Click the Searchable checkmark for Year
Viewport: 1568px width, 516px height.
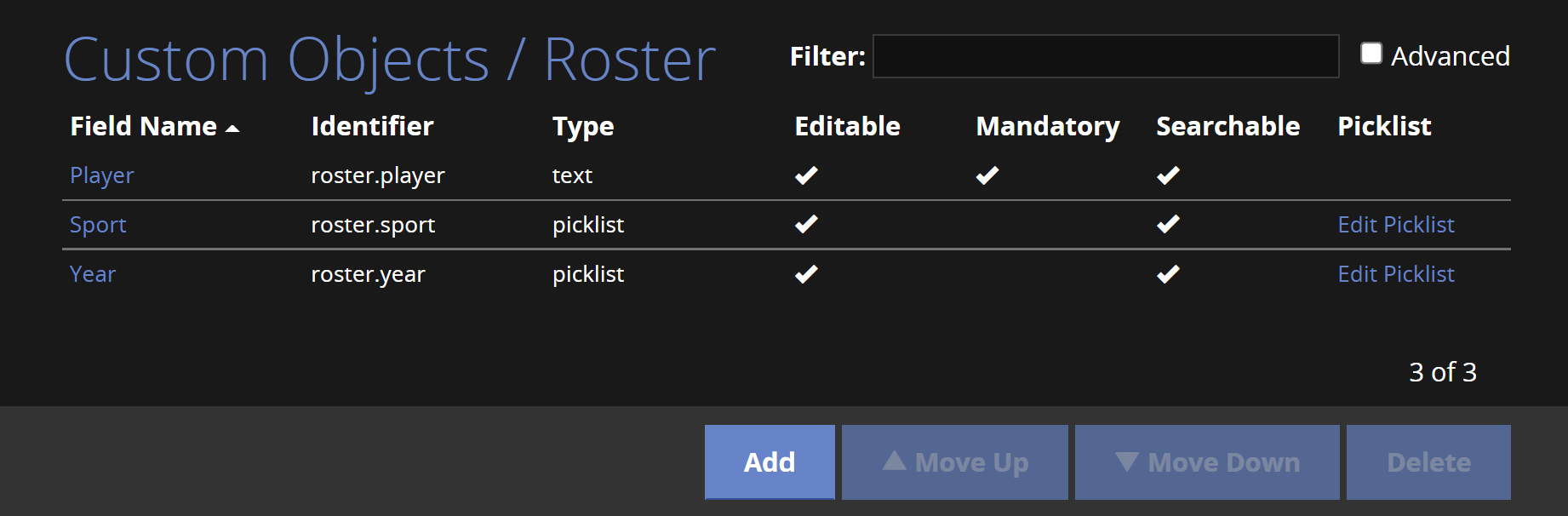(1168, 274)
